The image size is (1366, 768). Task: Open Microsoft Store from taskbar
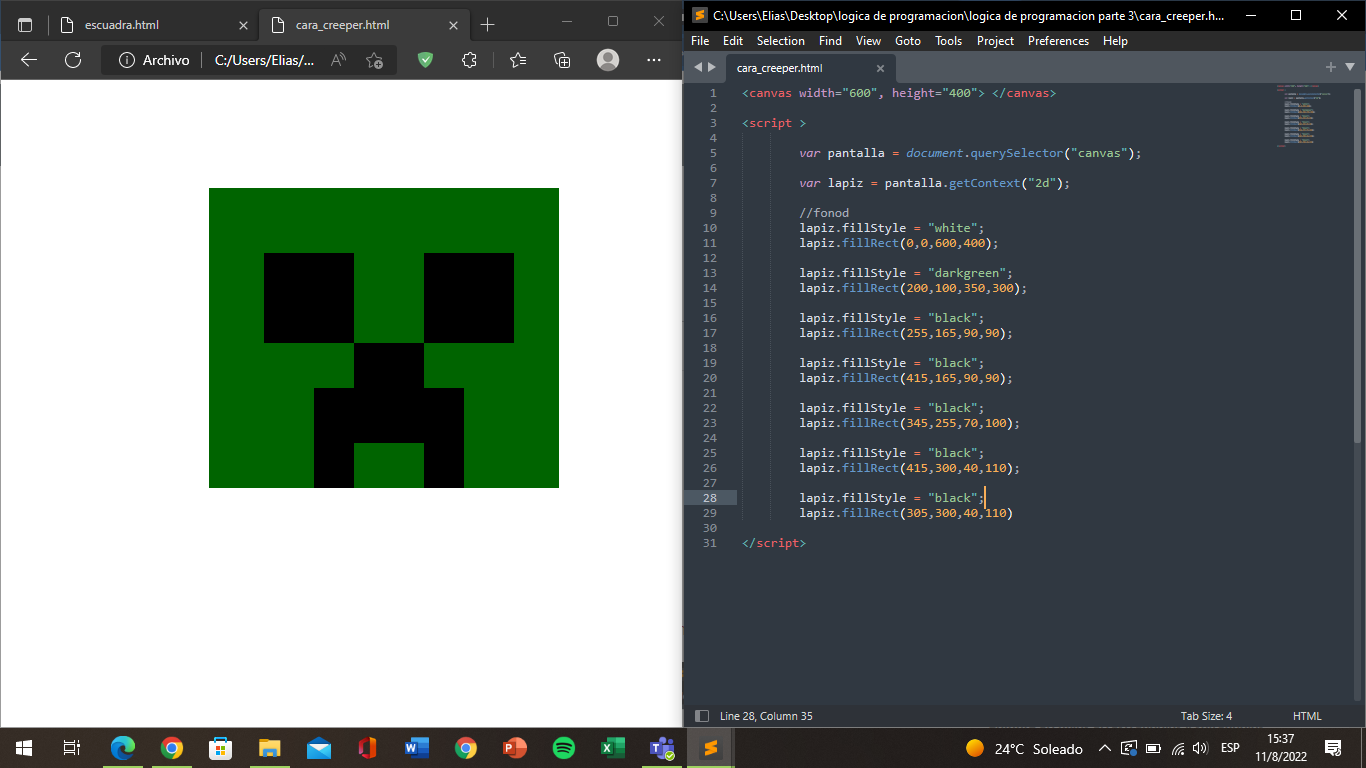[x=220, y=748]
